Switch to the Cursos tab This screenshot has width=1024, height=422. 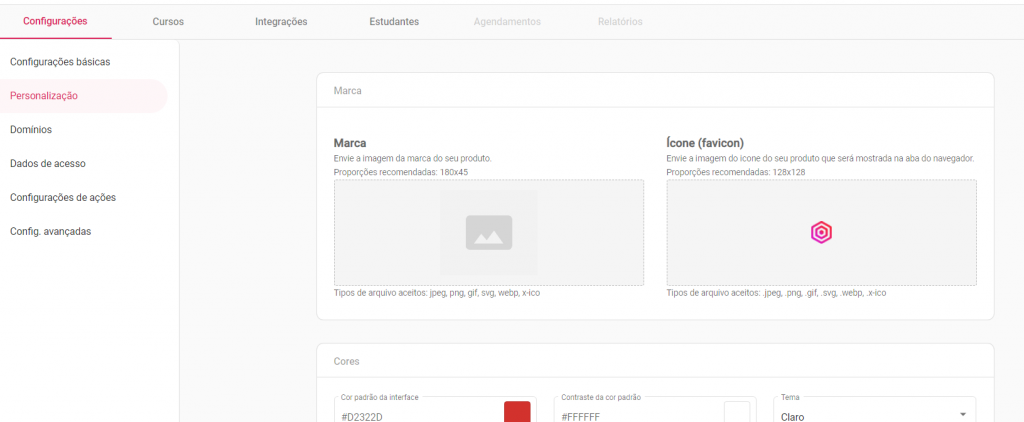click(168, 21)
